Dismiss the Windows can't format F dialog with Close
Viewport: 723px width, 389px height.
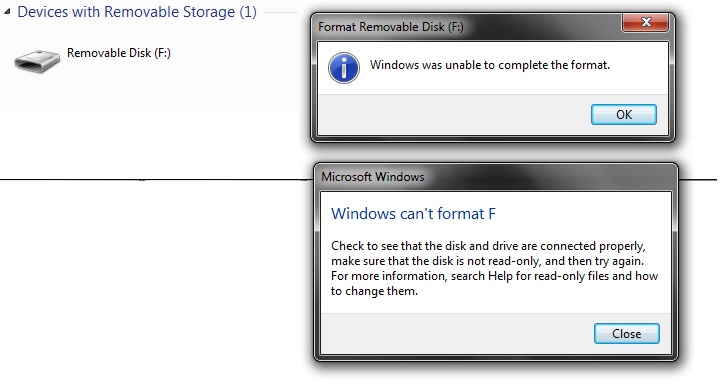(627, 333)
